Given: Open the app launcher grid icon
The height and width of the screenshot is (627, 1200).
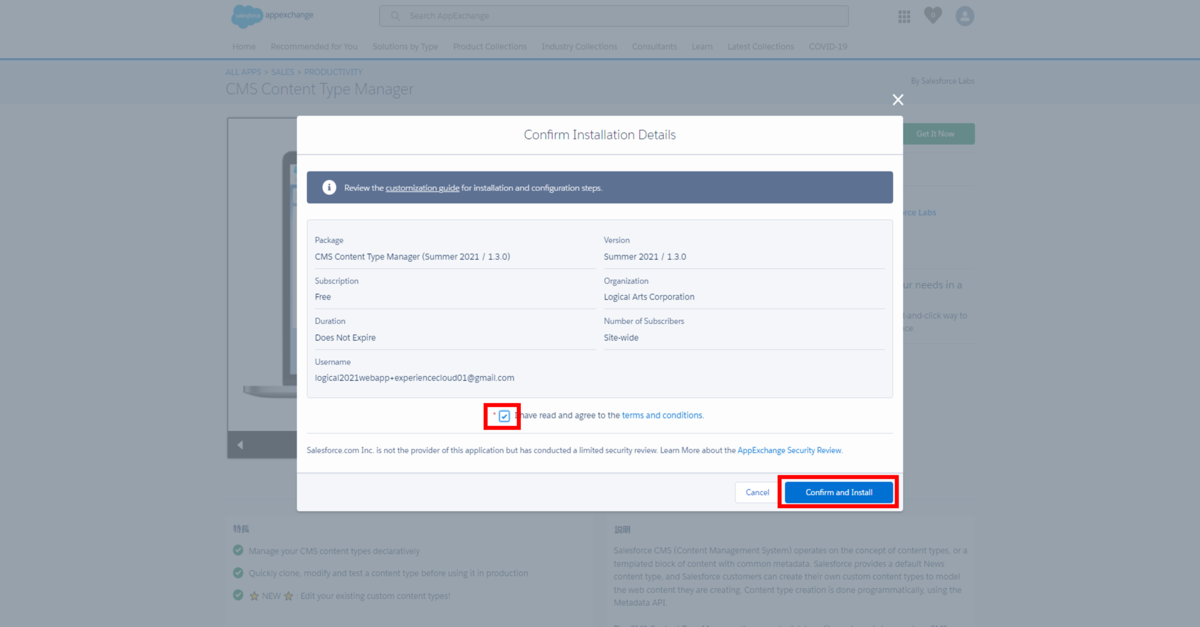Looking at the screenshot, I should point(904,16).
